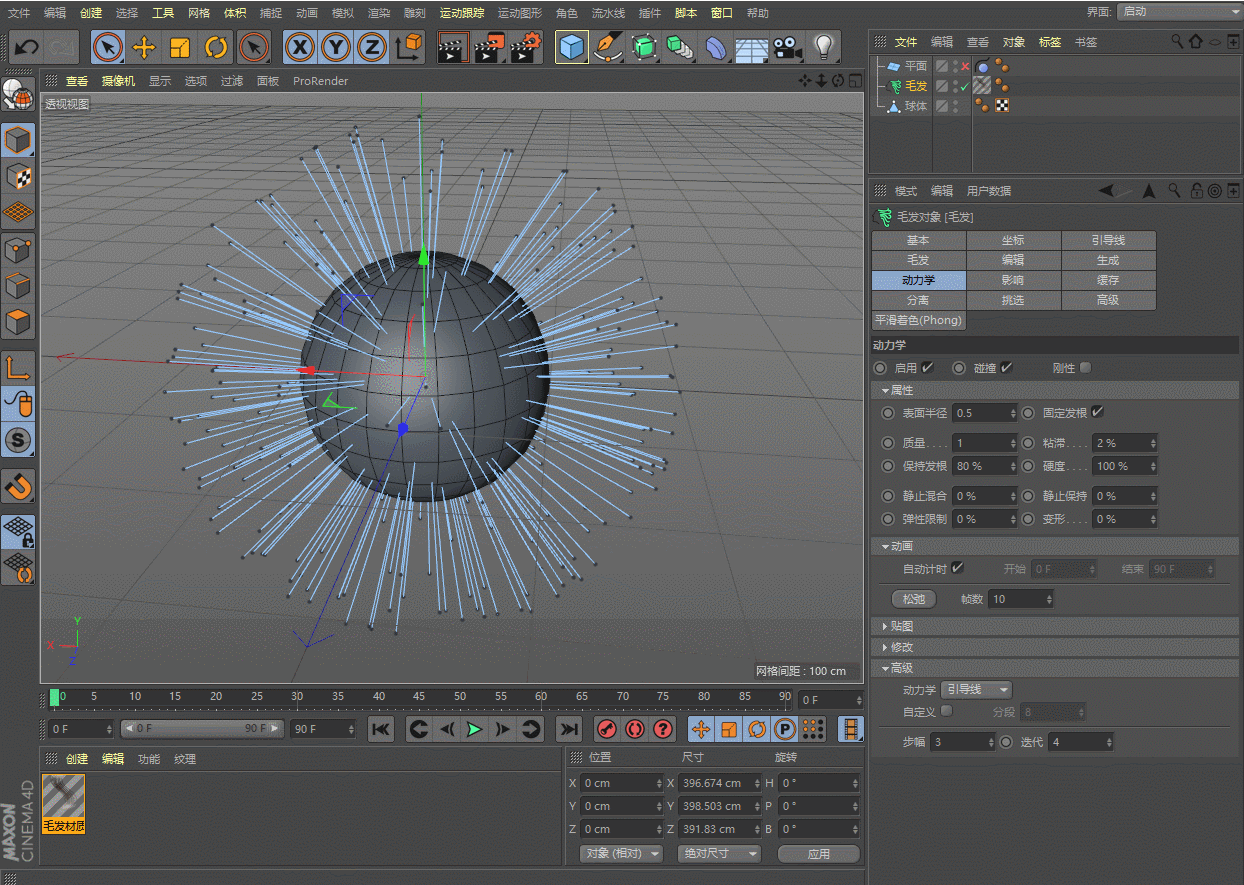Open the Camera object icon
This screenshot has width=1244, height=885.
788,47
